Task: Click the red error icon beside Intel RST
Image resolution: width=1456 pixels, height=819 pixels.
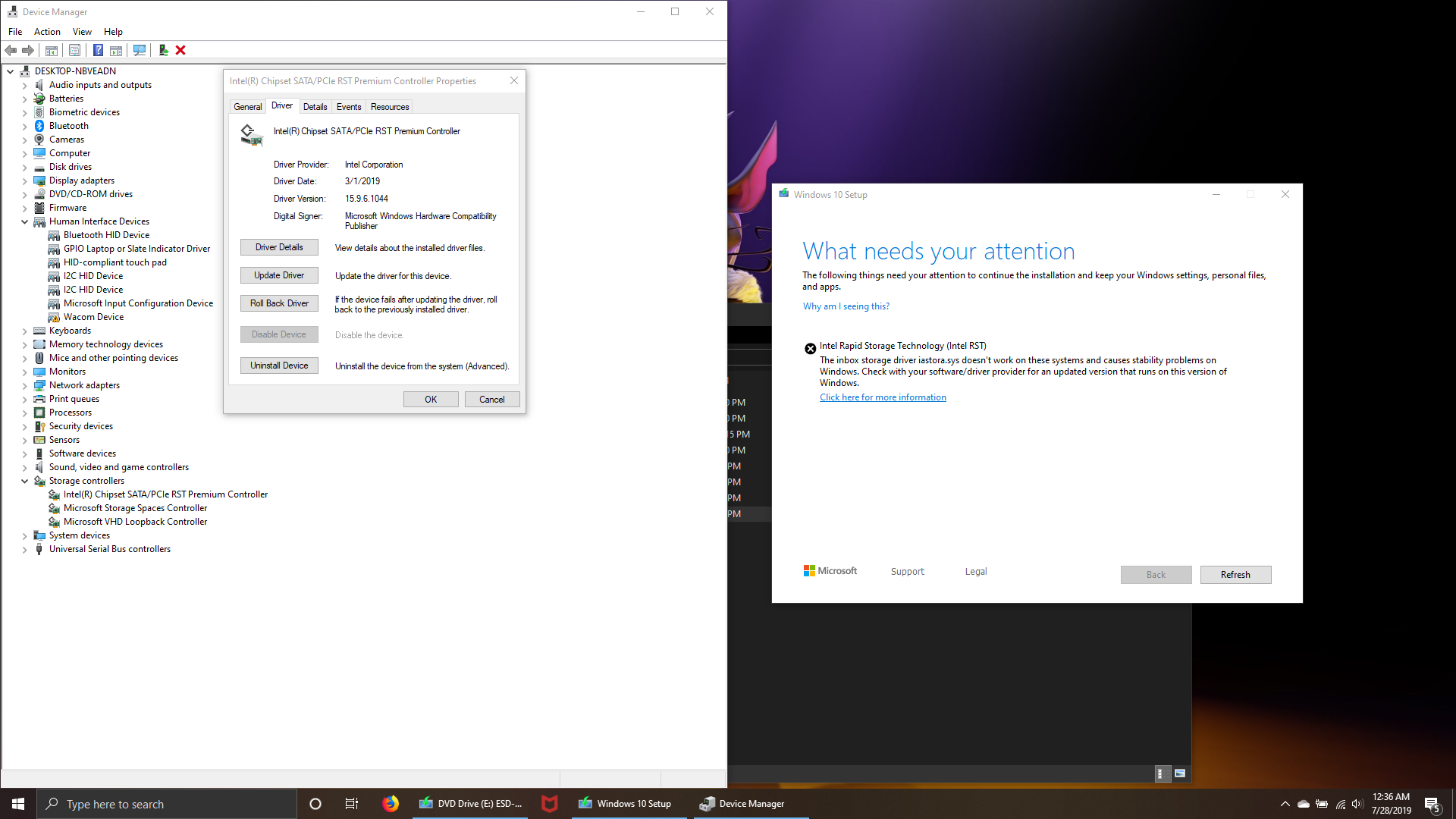Action: tap(810, 348)
